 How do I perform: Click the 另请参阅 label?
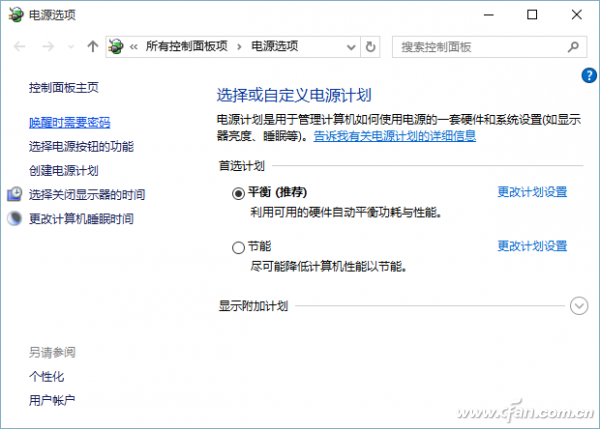click(x=52, y=352)
